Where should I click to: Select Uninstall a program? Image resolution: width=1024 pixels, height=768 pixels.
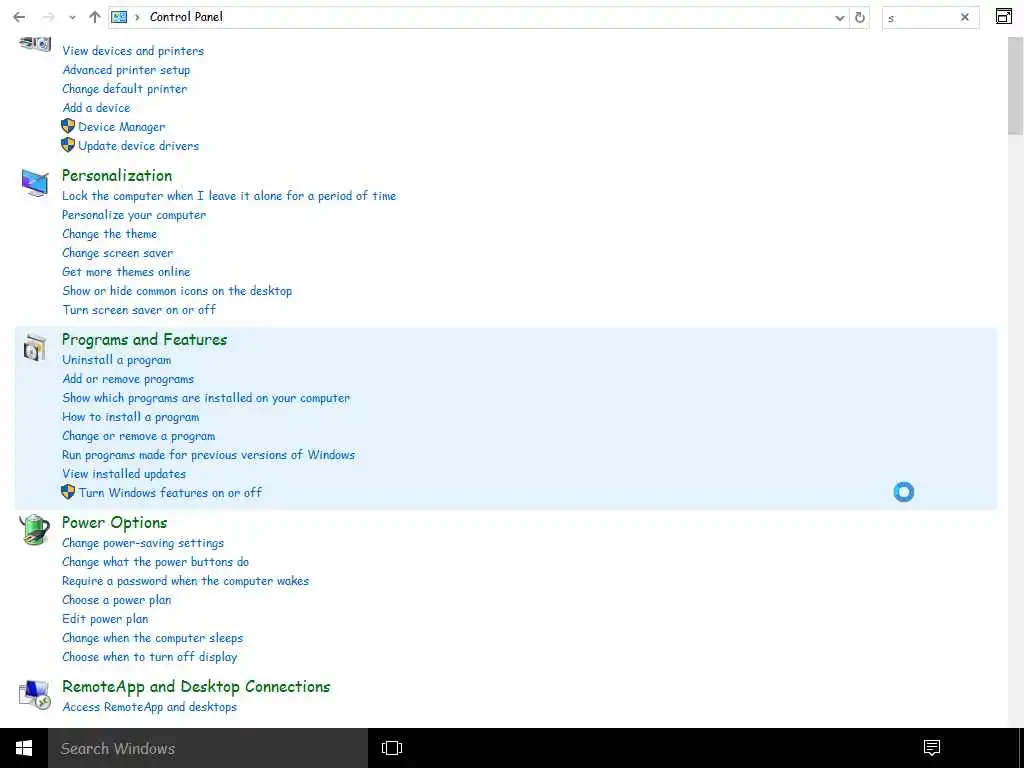tap(117, 360)
